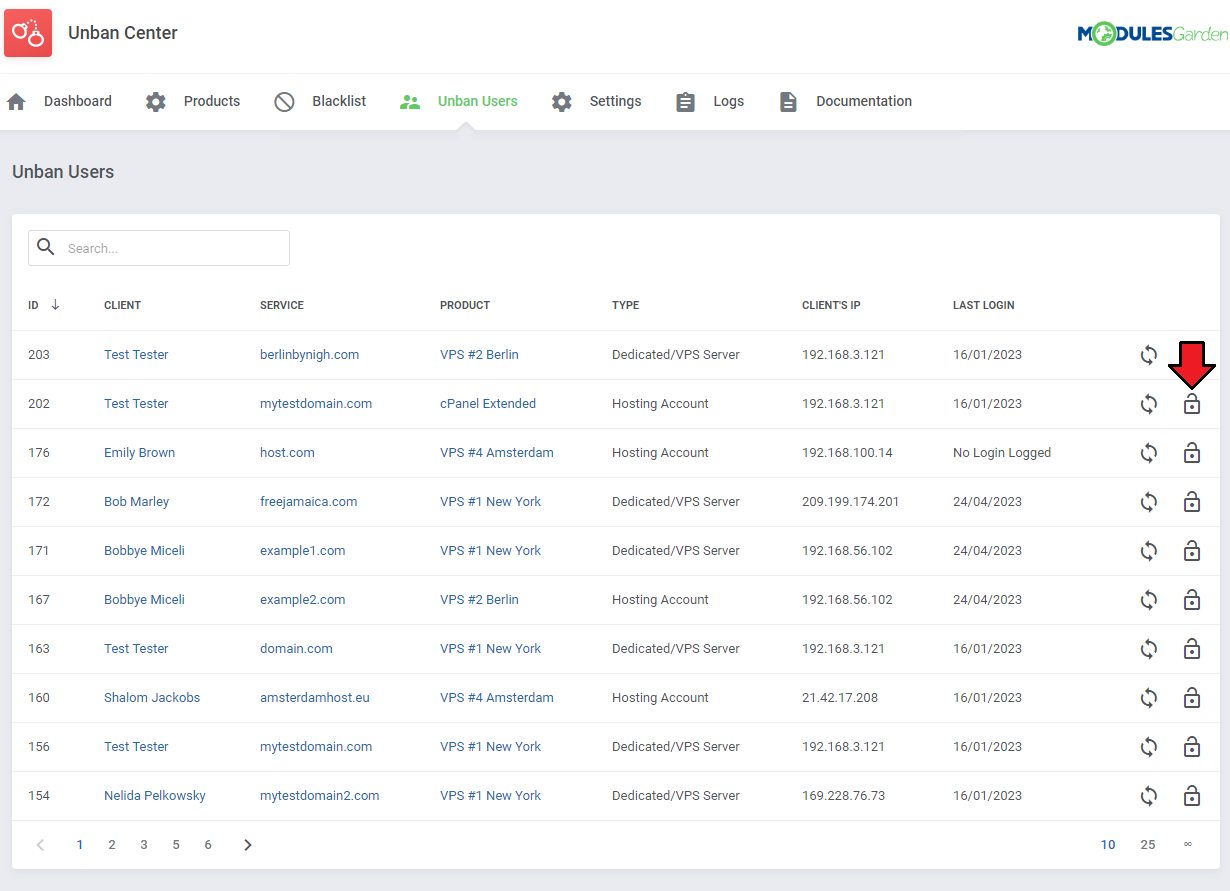
Task: Go to page 5
Action: (176, 845)
